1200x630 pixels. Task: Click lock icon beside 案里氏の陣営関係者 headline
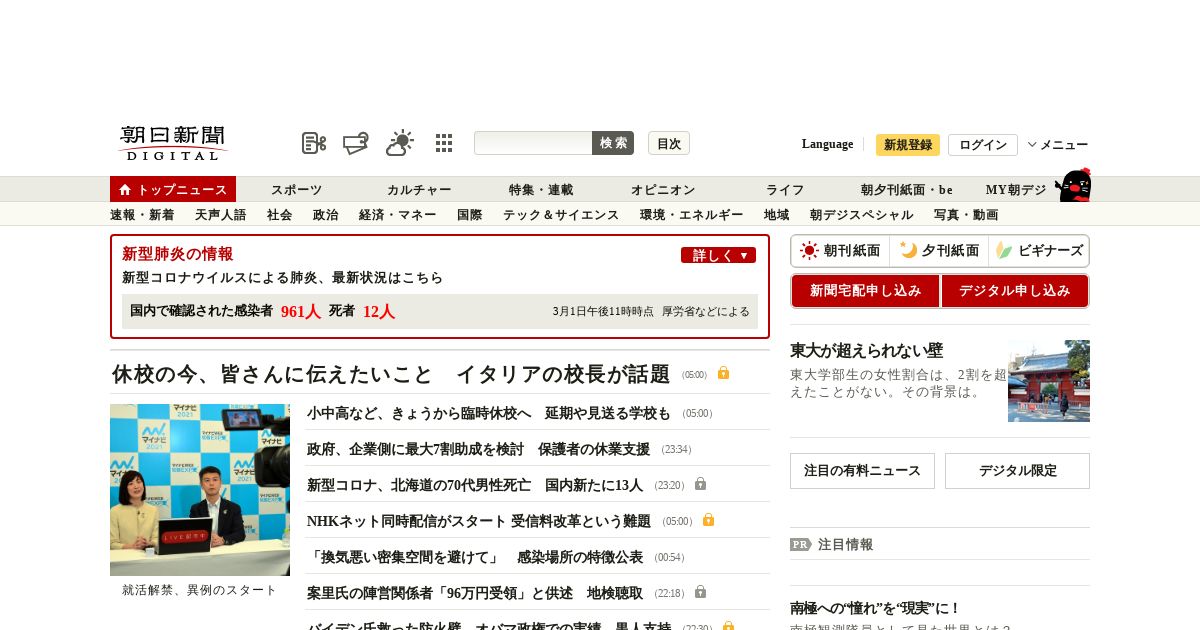pyautogui.click(x=700, y=592)
